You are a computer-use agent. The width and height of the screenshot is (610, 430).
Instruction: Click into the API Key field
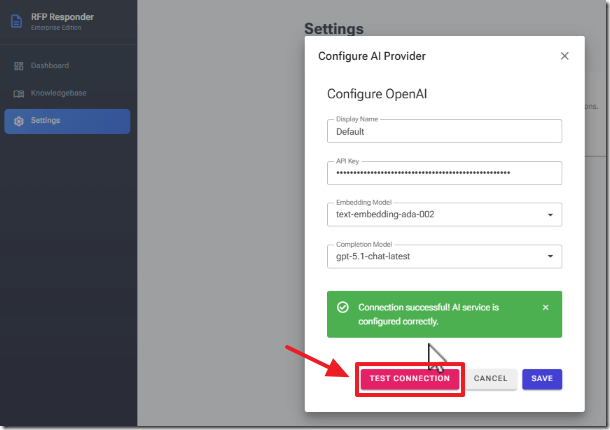coord(444,173)
